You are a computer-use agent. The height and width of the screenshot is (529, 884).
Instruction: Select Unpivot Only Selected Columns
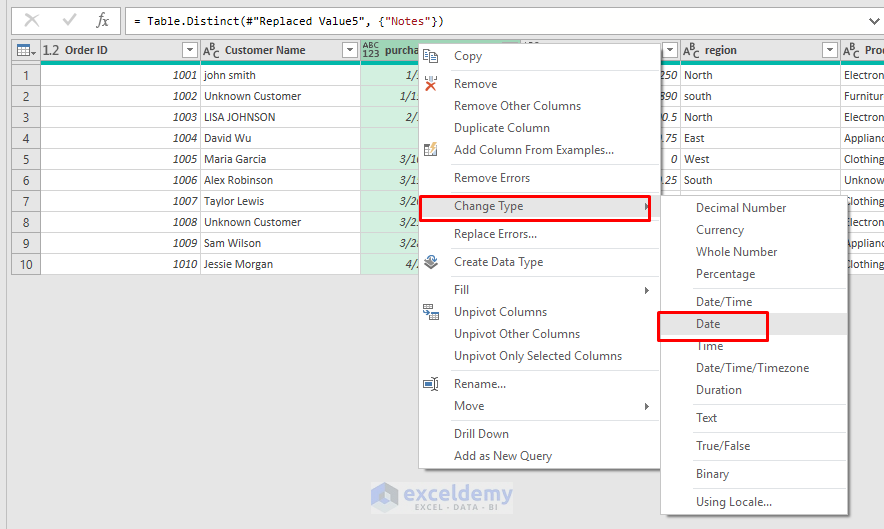coord(540,356)
